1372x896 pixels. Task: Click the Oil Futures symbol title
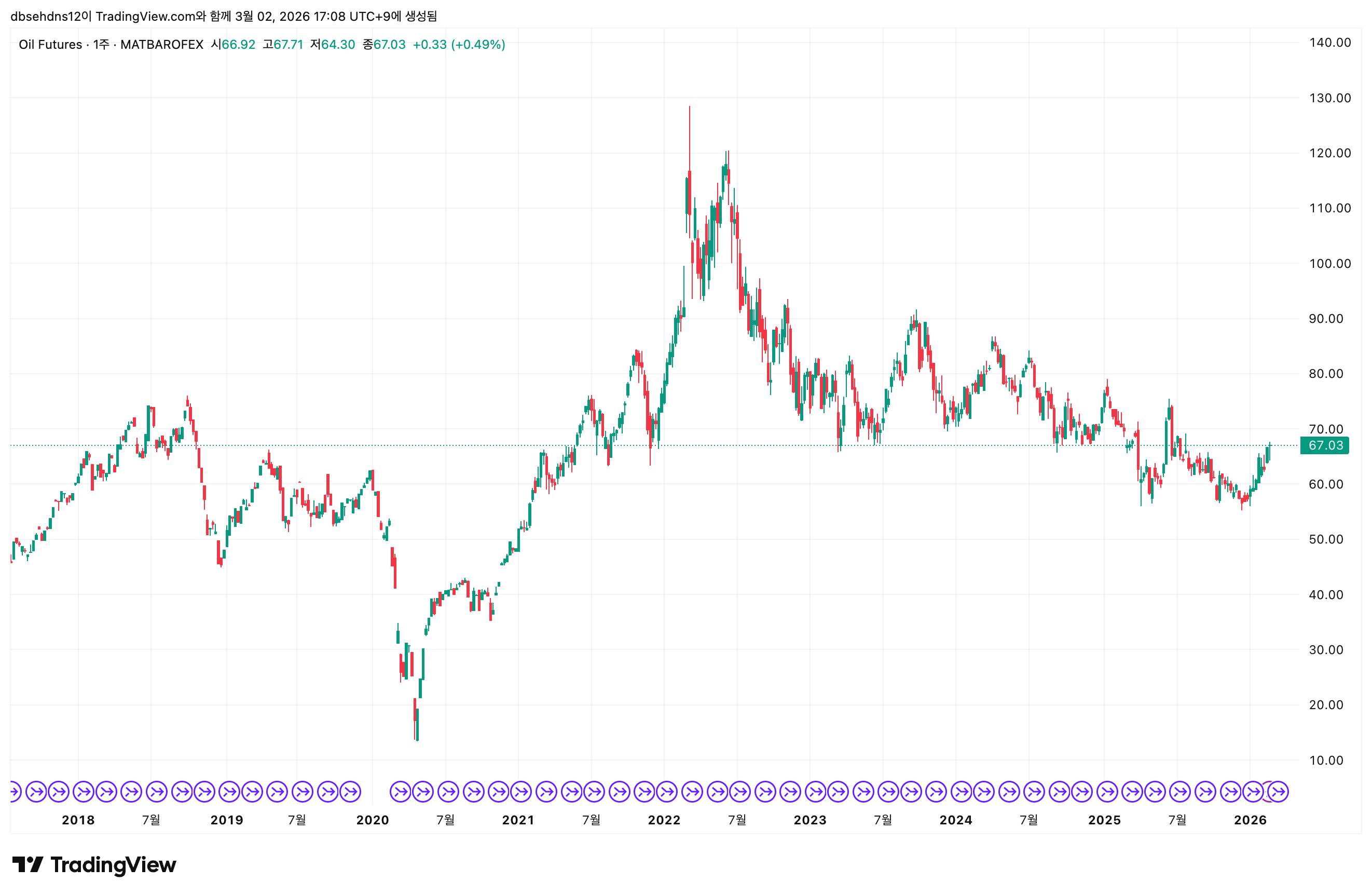click(x=50, y=45)
